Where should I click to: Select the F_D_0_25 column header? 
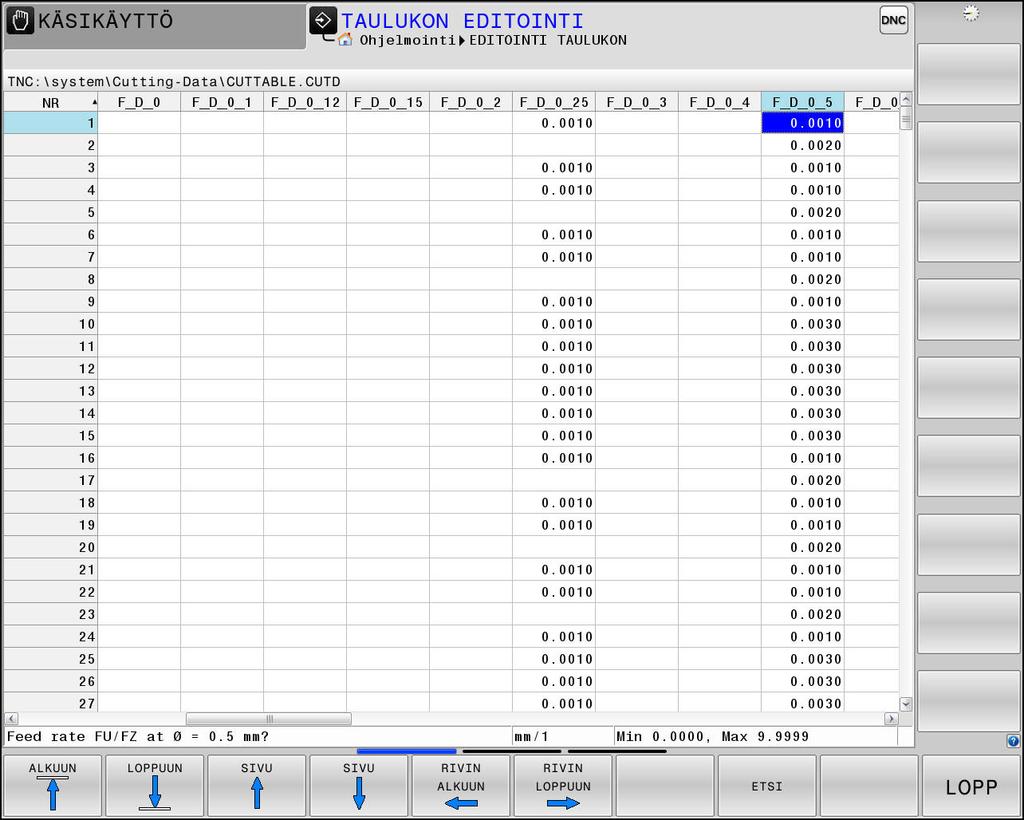pyautogui.click(x=554, y=102)
